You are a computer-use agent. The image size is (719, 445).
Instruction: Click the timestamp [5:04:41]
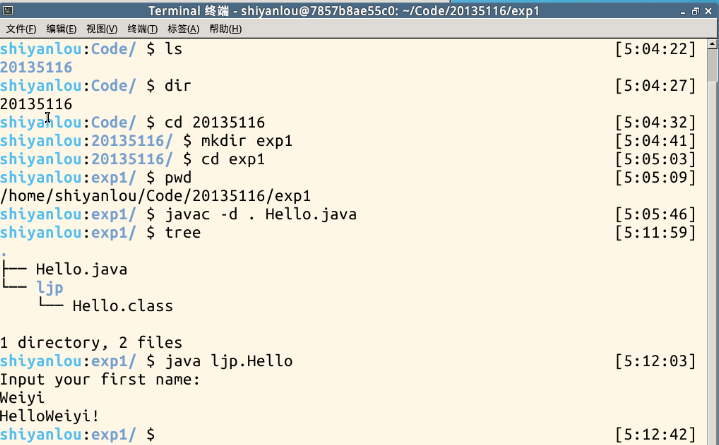point(655,141)
